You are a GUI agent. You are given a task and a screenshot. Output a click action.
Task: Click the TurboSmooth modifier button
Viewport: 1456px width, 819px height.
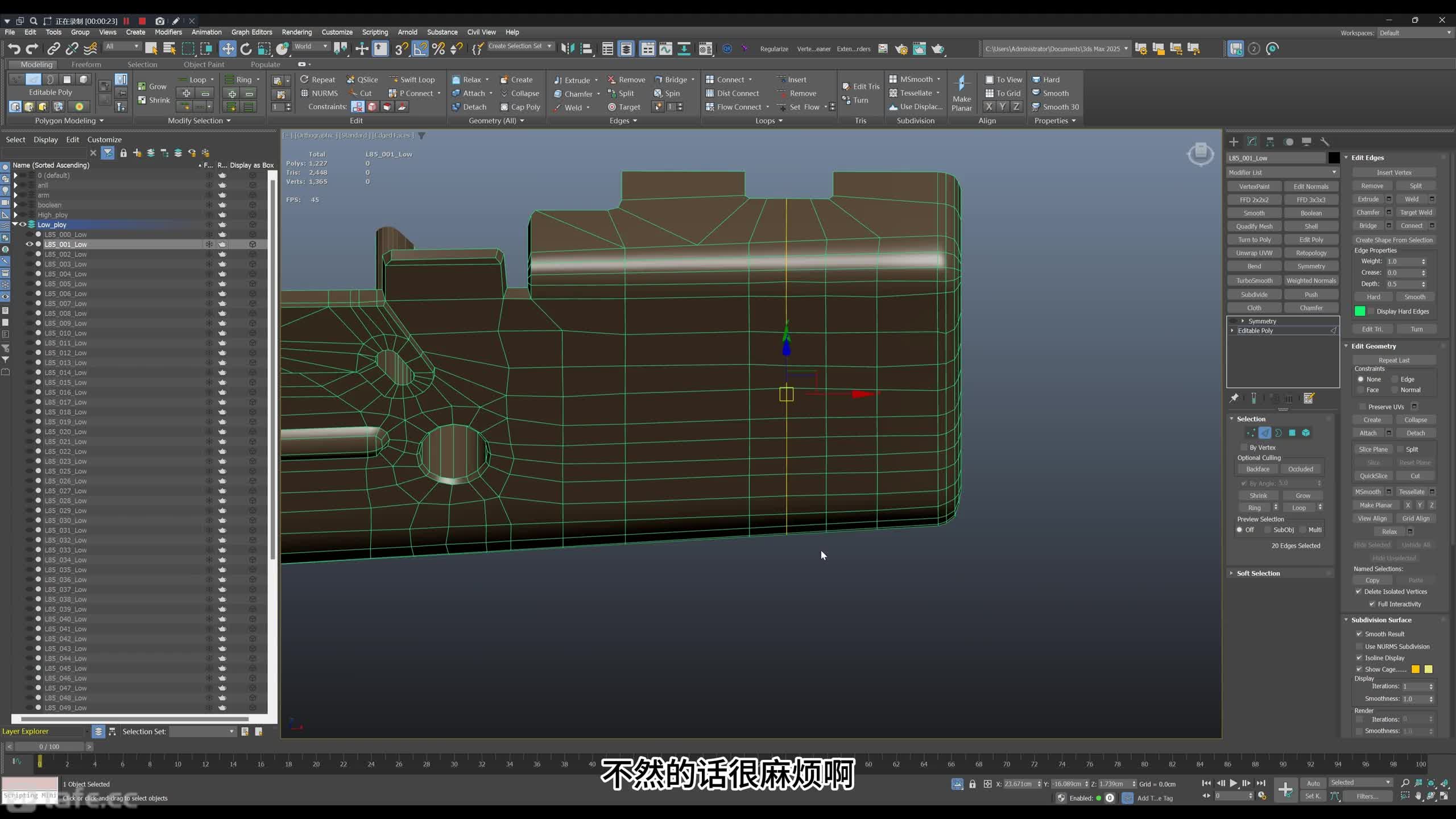(1254, 281)
